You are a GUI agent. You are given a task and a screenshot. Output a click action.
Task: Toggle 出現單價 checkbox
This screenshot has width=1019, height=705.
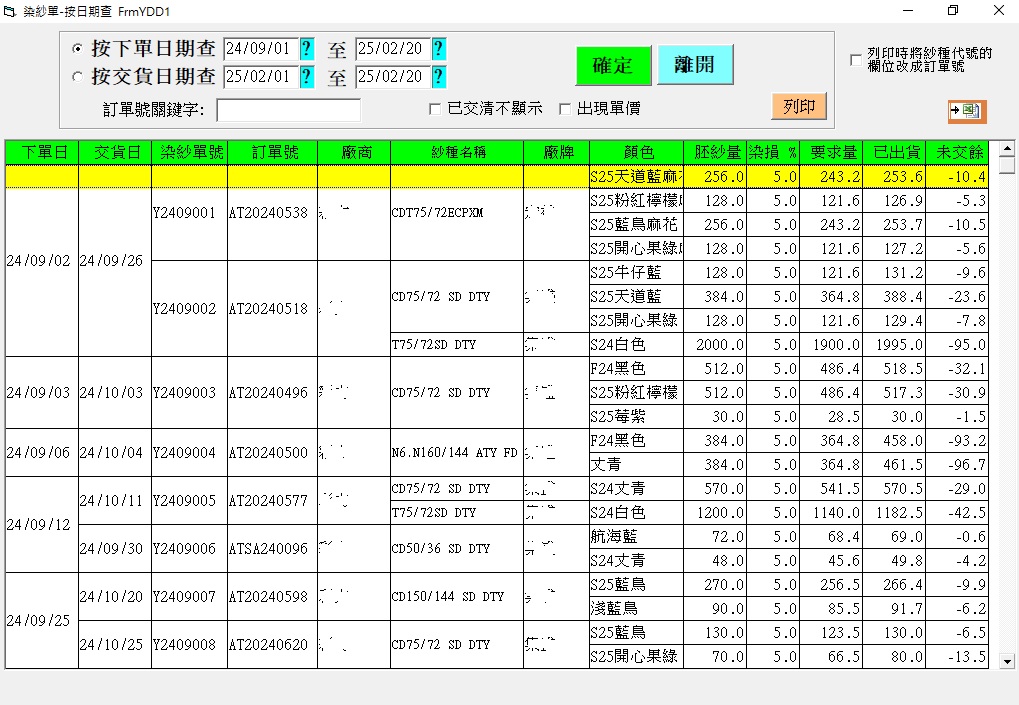coord(565,109)
